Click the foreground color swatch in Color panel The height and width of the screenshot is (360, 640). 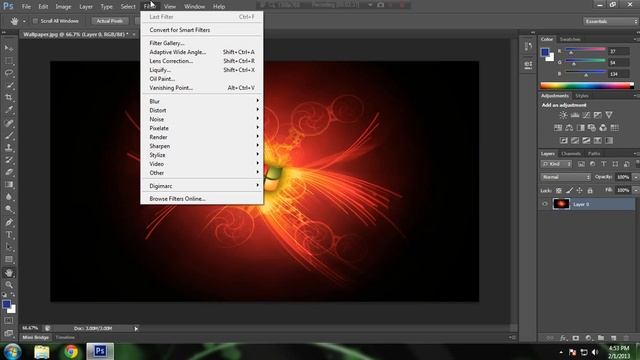coord(545,52)
